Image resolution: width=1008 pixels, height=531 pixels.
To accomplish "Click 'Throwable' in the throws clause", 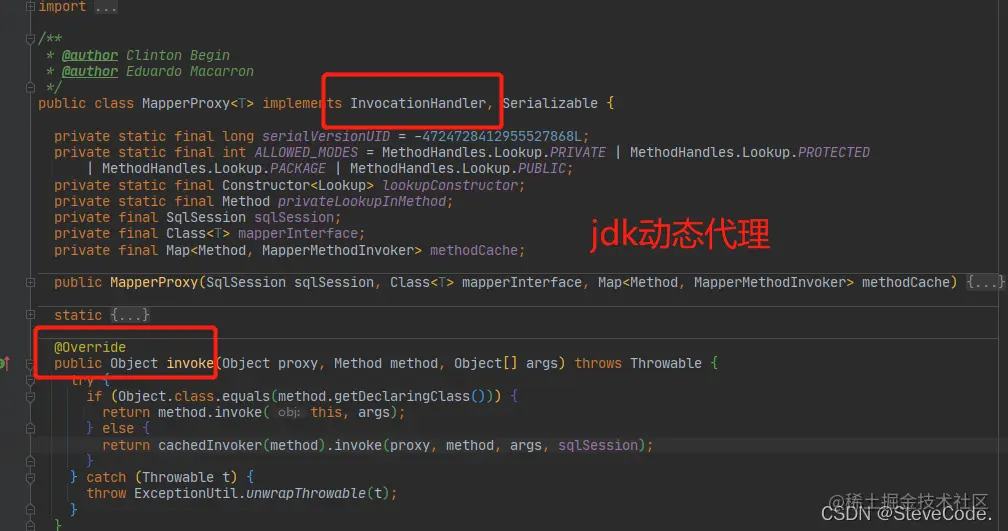I will coord(666,364).
